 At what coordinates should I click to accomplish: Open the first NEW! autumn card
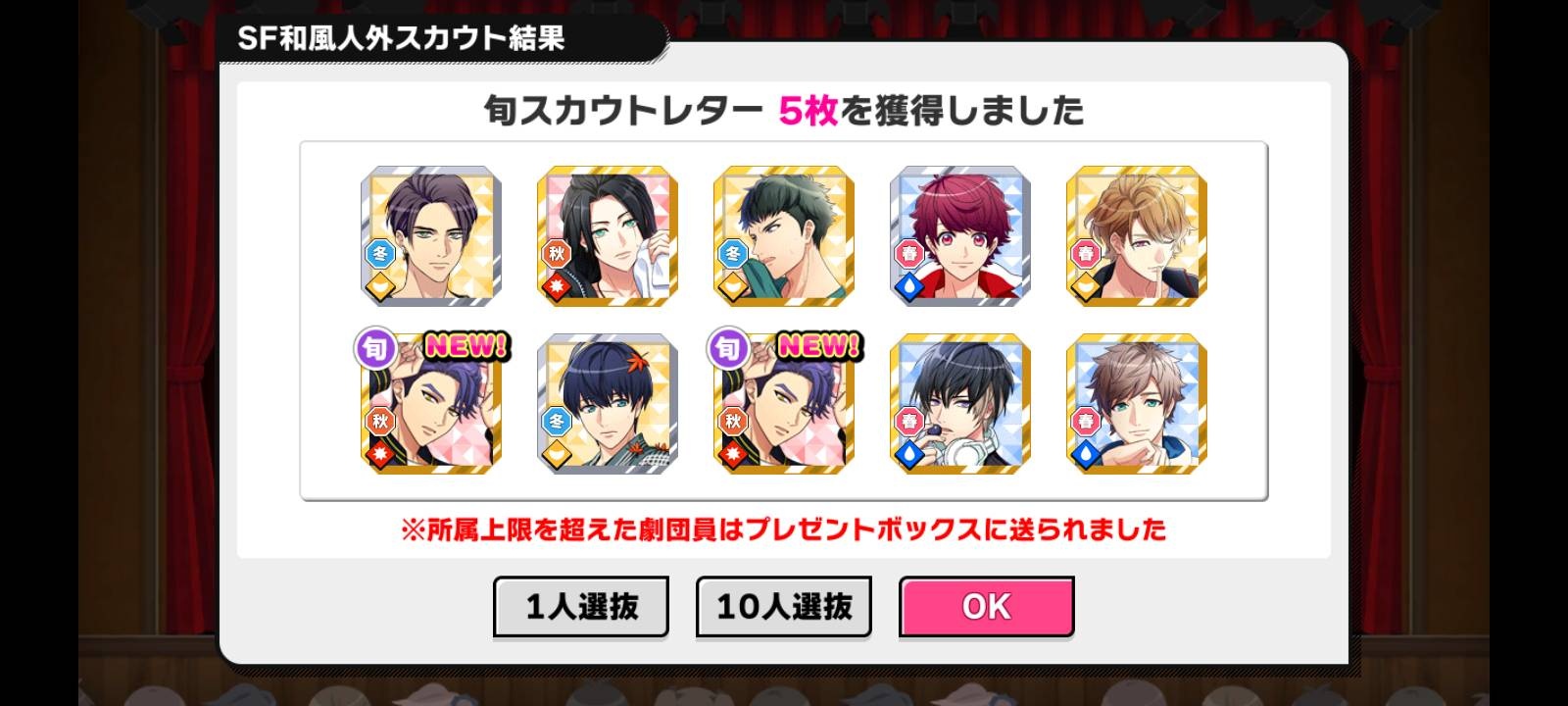point(431,404)
